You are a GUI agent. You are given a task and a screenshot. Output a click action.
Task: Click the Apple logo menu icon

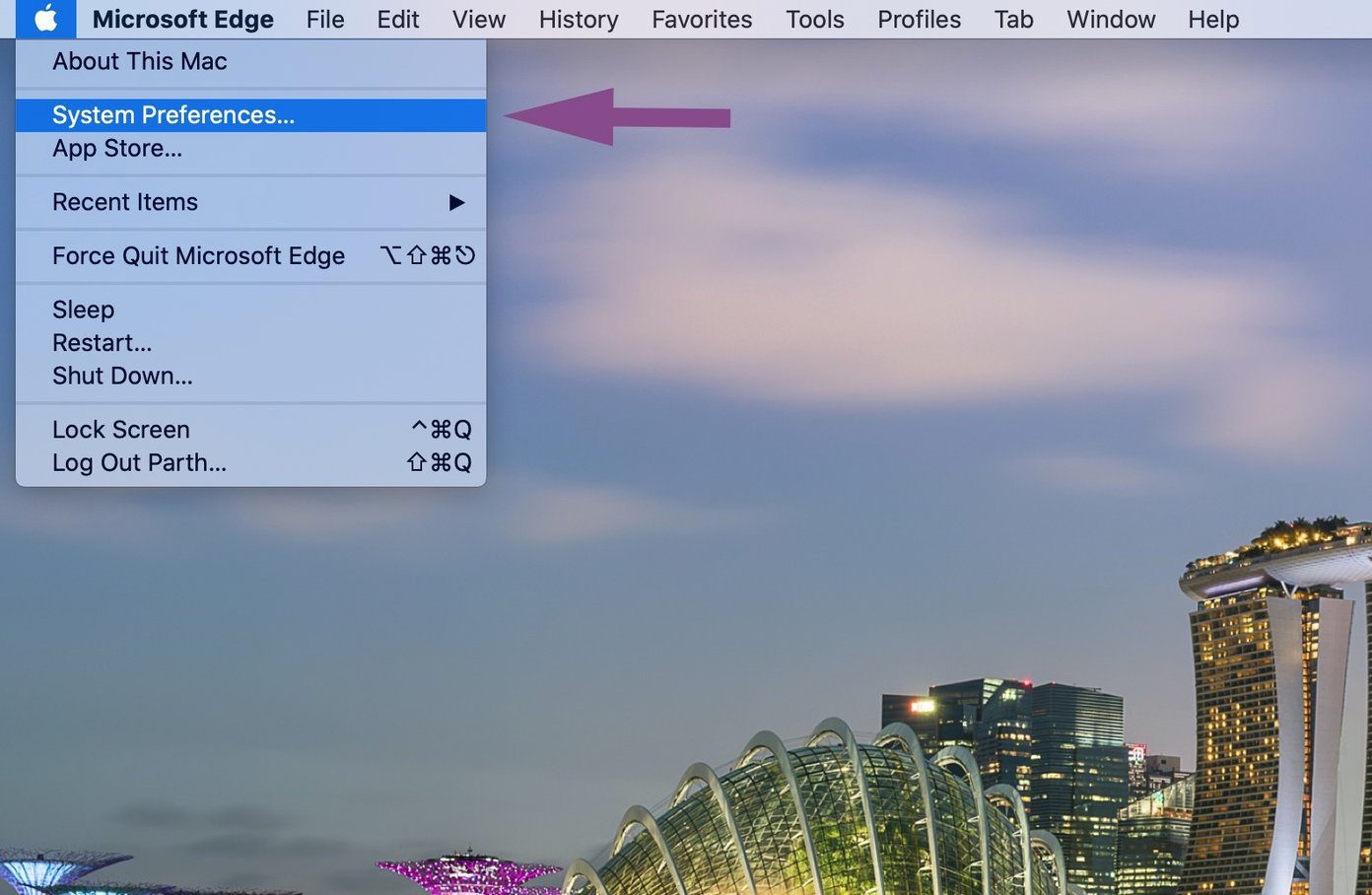46,19
